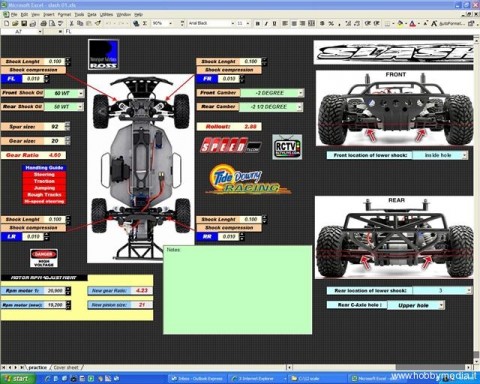Click the Increase Decimal icon
The image size is (480, 384).
[348, 23]
